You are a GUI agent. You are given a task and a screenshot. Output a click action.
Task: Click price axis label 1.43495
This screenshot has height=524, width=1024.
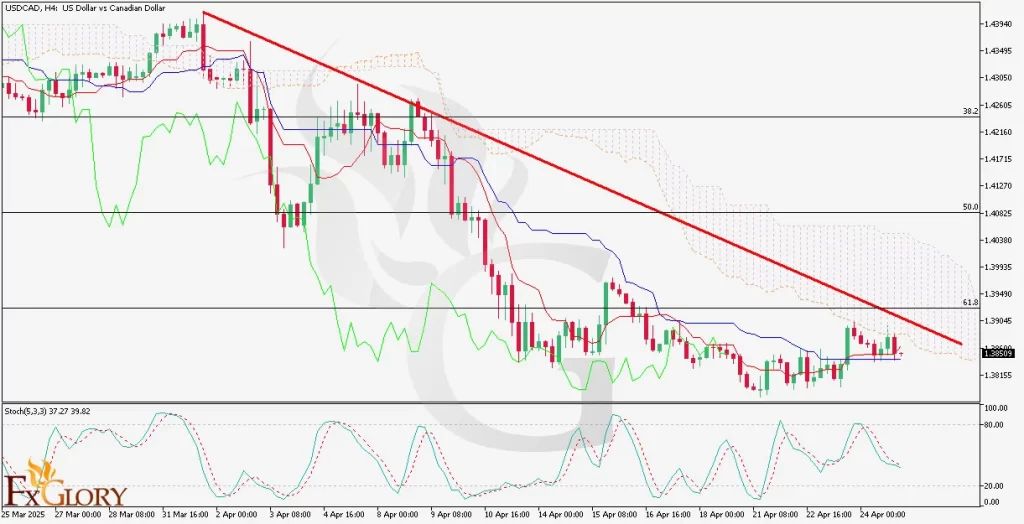coord(1000,50)
